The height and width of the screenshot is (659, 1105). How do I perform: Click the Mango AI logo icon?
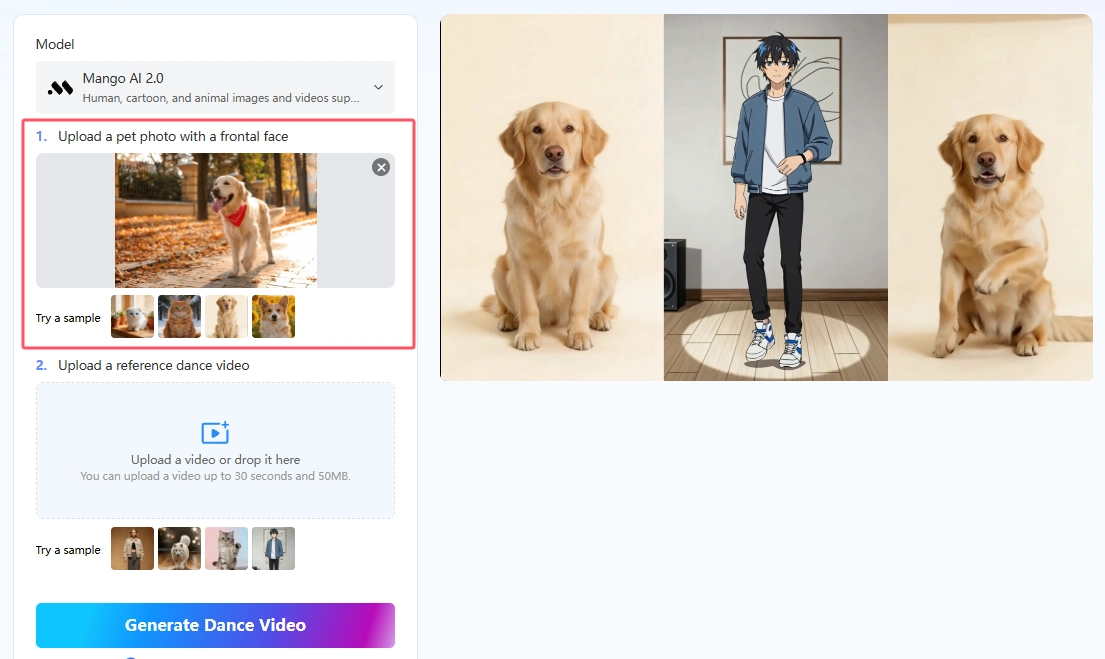pos(60,87)
